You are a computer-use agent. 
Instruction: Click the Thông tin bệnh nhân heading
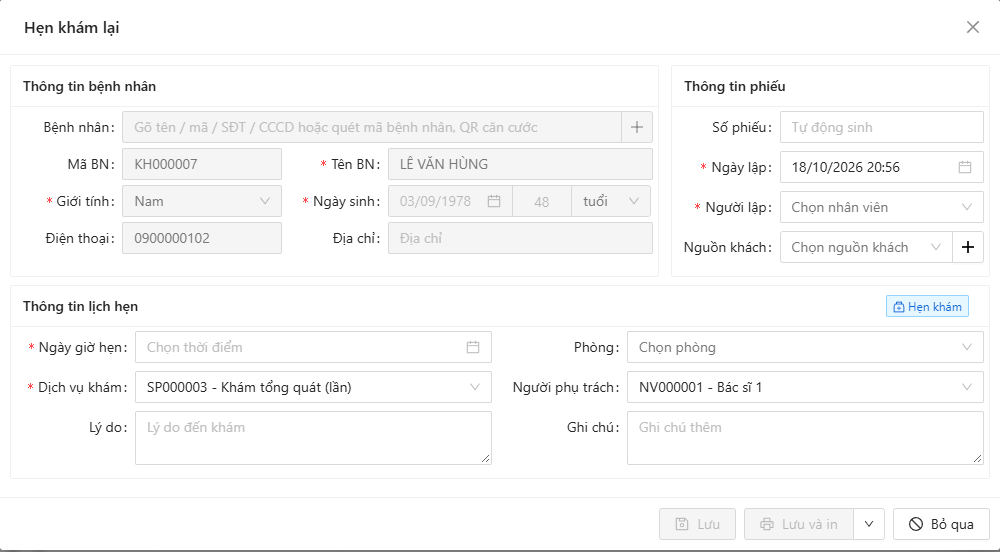(x=89, y=86)
